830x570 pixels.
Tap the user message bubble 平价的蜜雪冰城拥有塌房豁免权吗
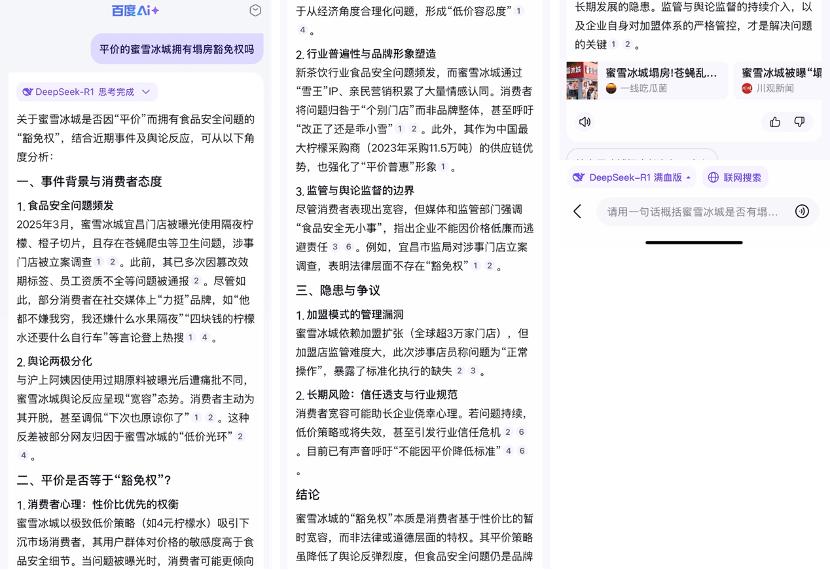click(x=177, y=49)
